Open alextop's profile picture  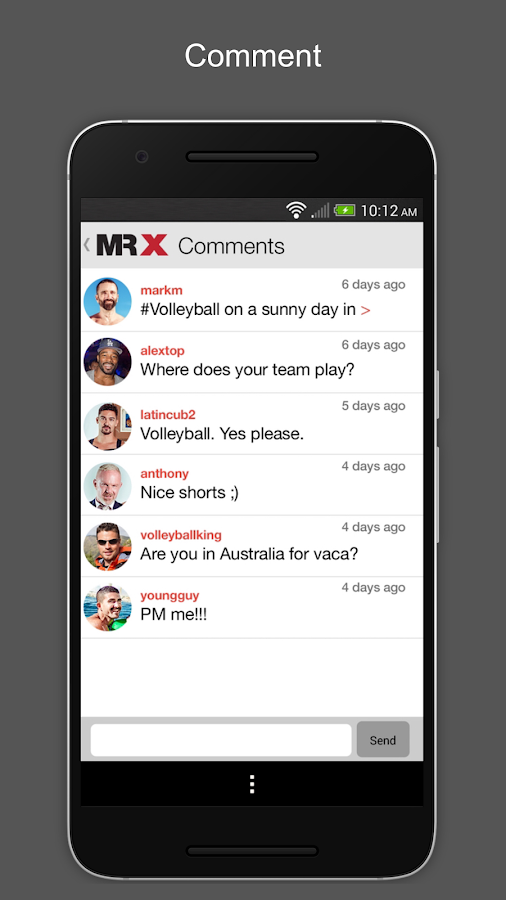tap(107, 362)
